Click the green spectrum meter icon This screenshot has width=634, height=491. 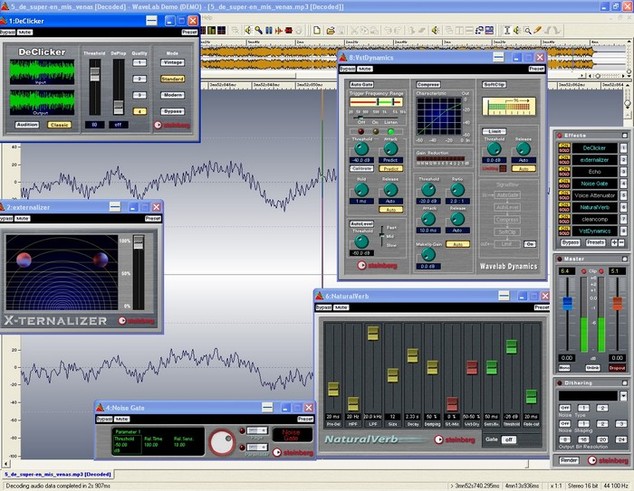[211, 30]
